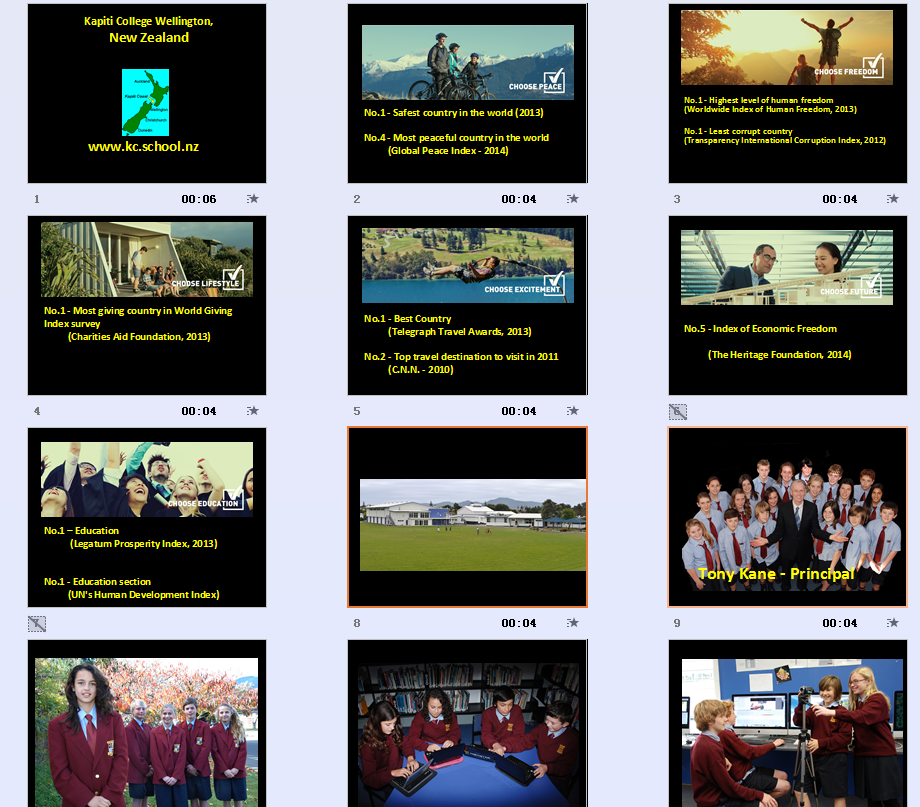Click the hidden slide 6 number marker
The height and width of the screenshot is (807, 920).
(x=677, y=411)
